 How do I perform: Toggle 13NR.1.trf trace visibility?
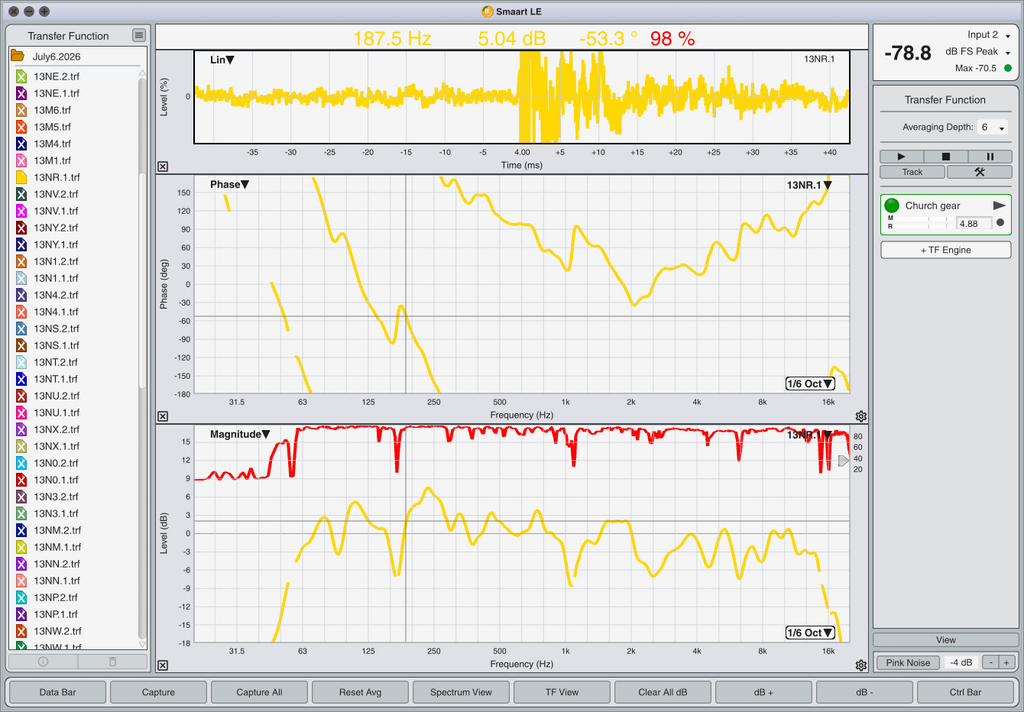(21, 177)
